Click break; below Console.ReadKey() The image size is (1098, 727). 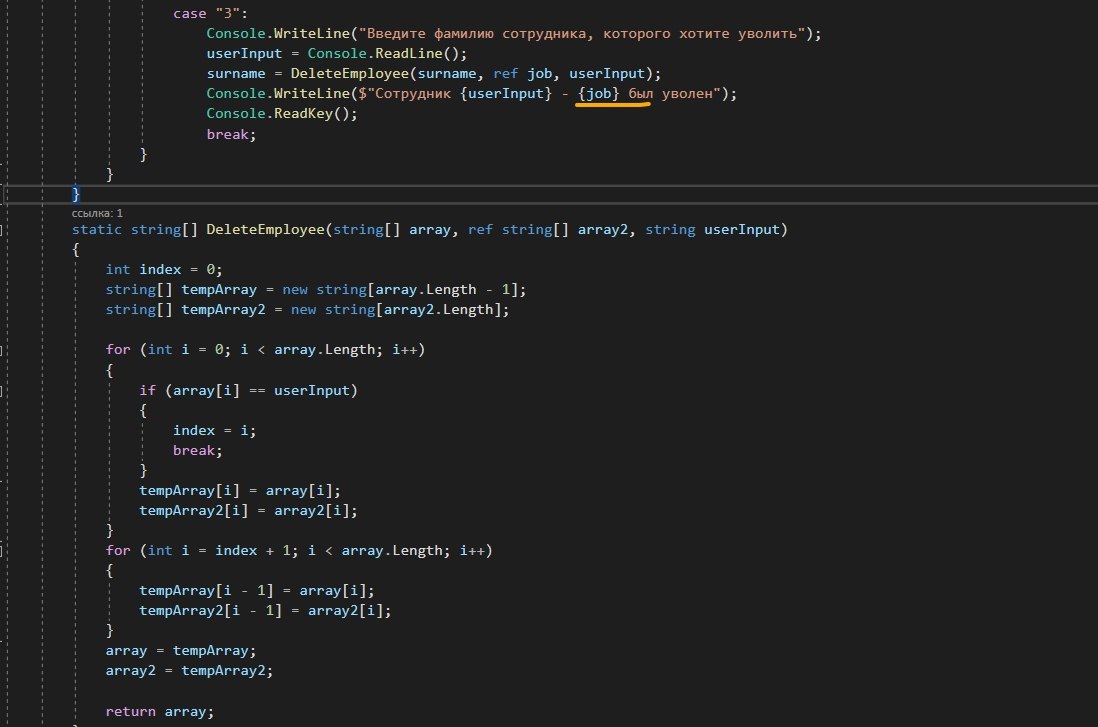coord(231,134)
